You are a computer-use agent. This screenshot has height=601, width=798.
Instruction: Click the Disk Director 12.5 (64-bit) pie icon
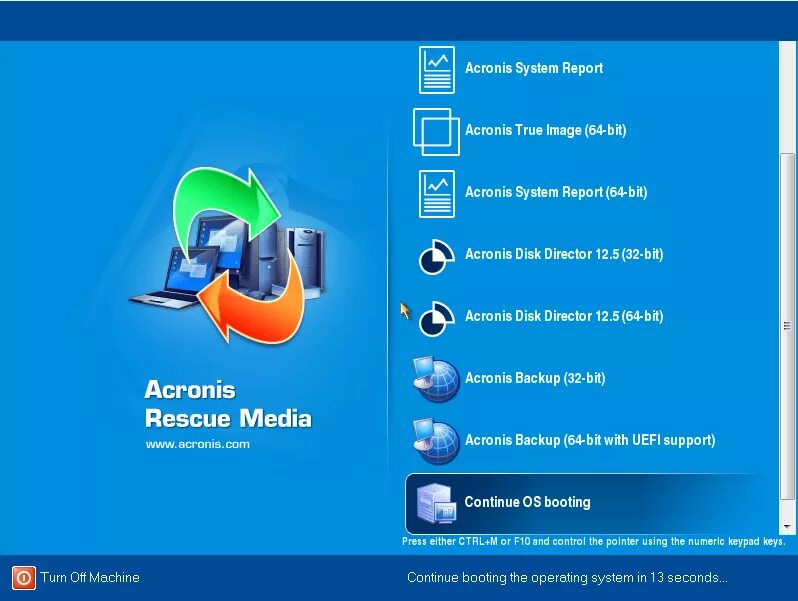(436, 319)
